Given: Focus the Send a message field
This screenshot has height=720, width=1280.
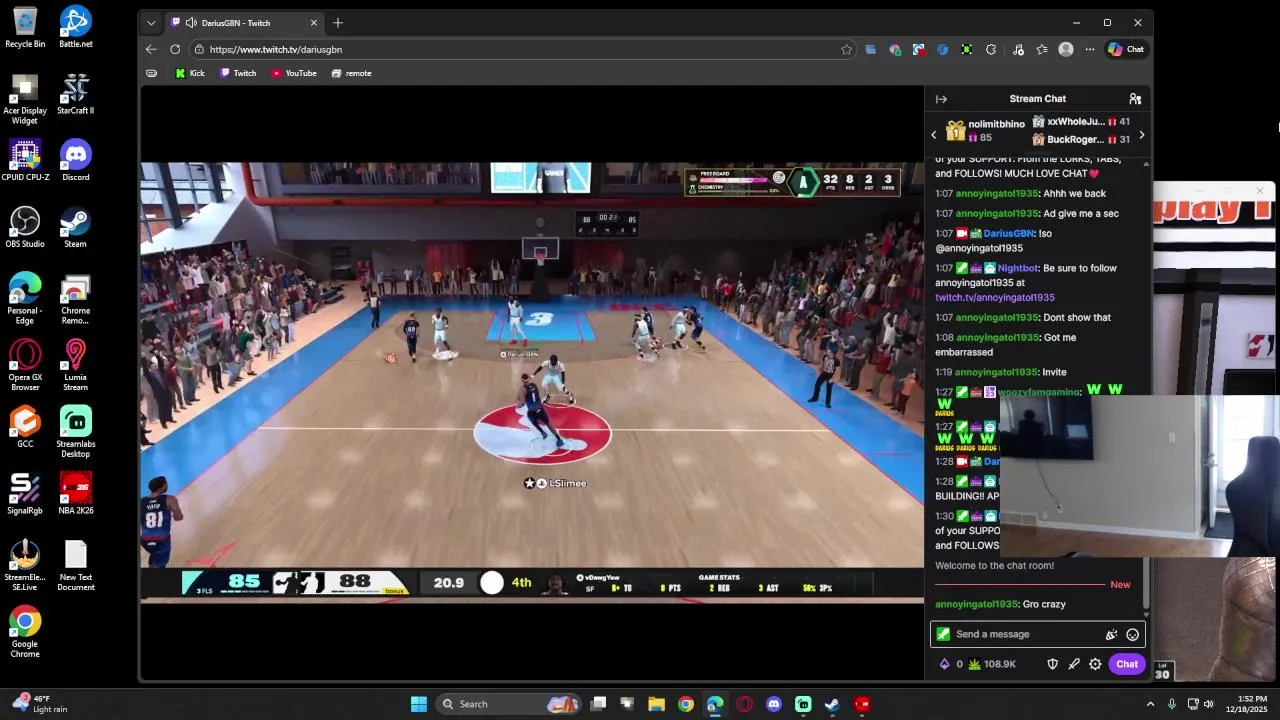Looking at the screenshot, I should click(1037, 634).
